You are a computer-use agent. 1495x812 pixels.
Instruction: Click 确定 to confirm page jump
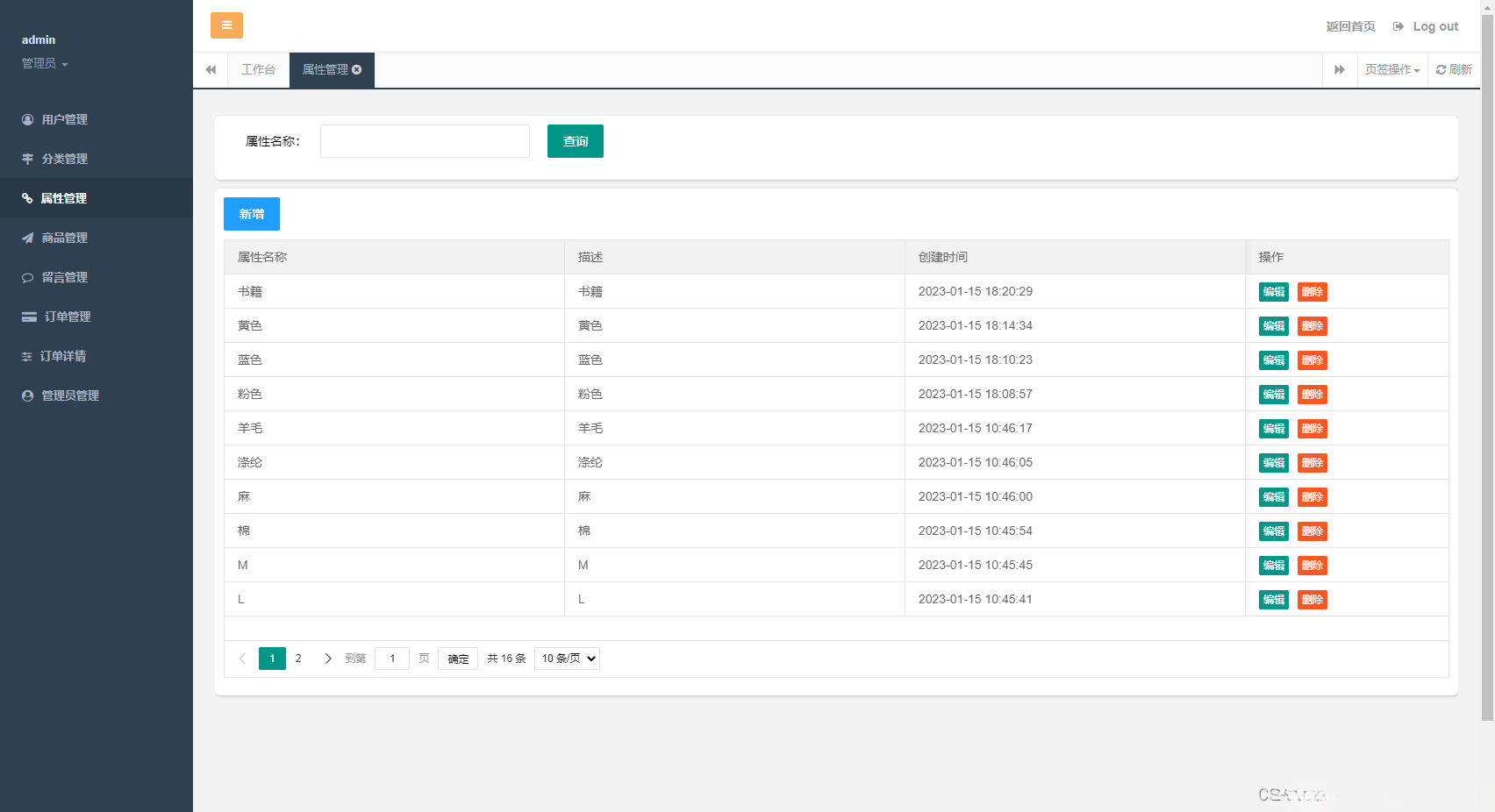(458, 659)
